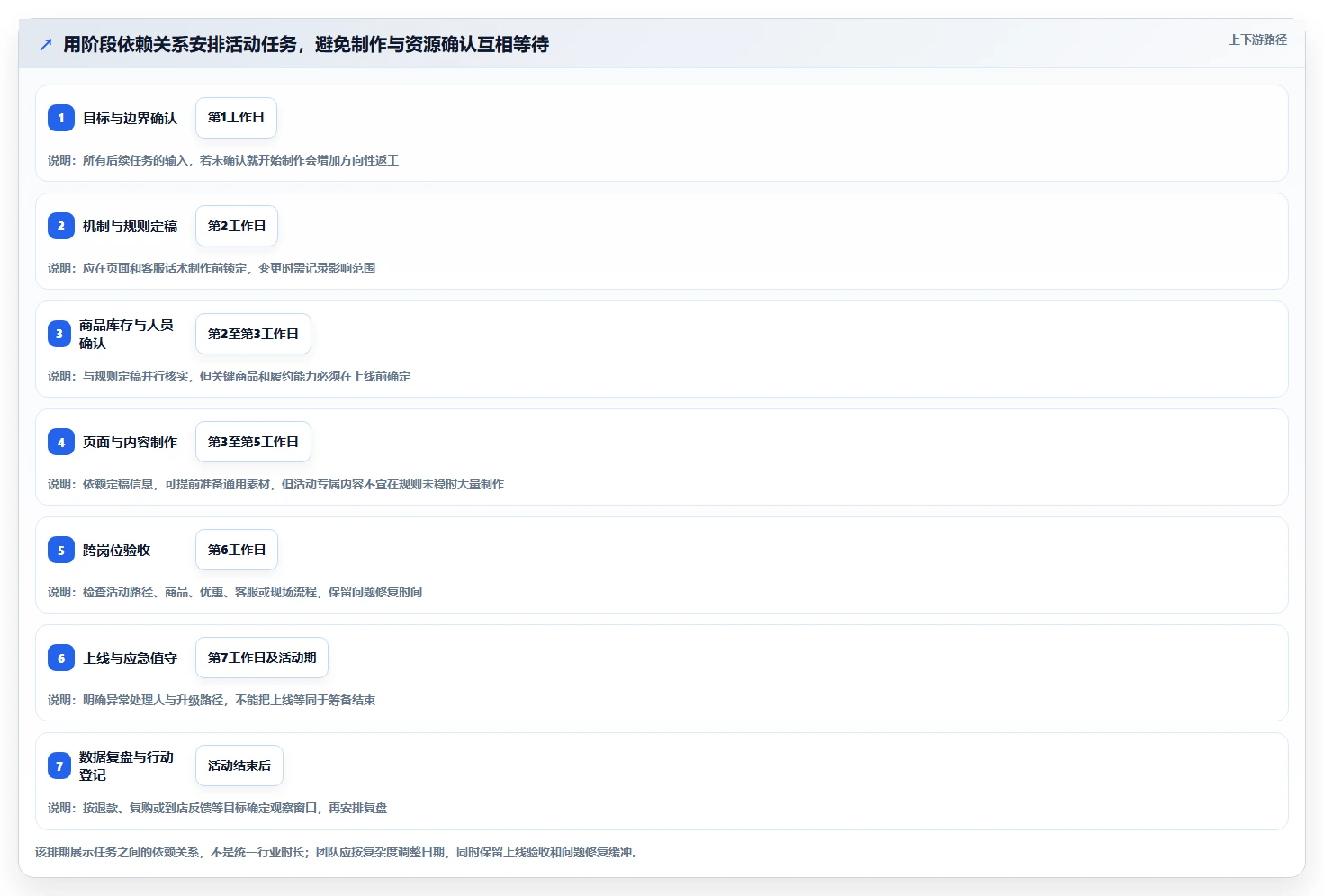This screenshot has width=1324, height=896.
Task: Click the 第3至第5工作日 tag
Action: click(x=253, y=442)
